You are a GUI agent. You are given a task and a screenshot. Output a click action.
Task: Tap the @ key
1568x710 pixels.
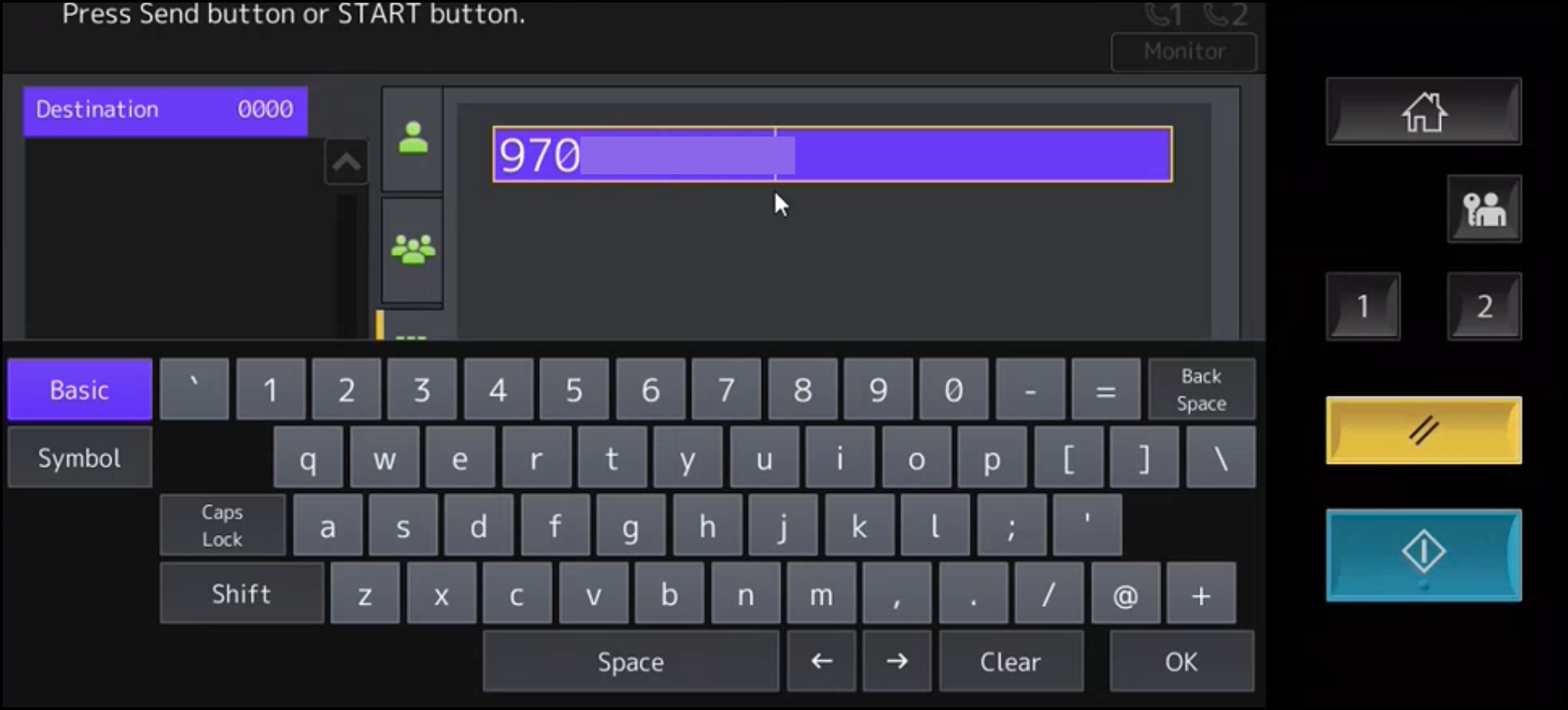point(1125,594)
